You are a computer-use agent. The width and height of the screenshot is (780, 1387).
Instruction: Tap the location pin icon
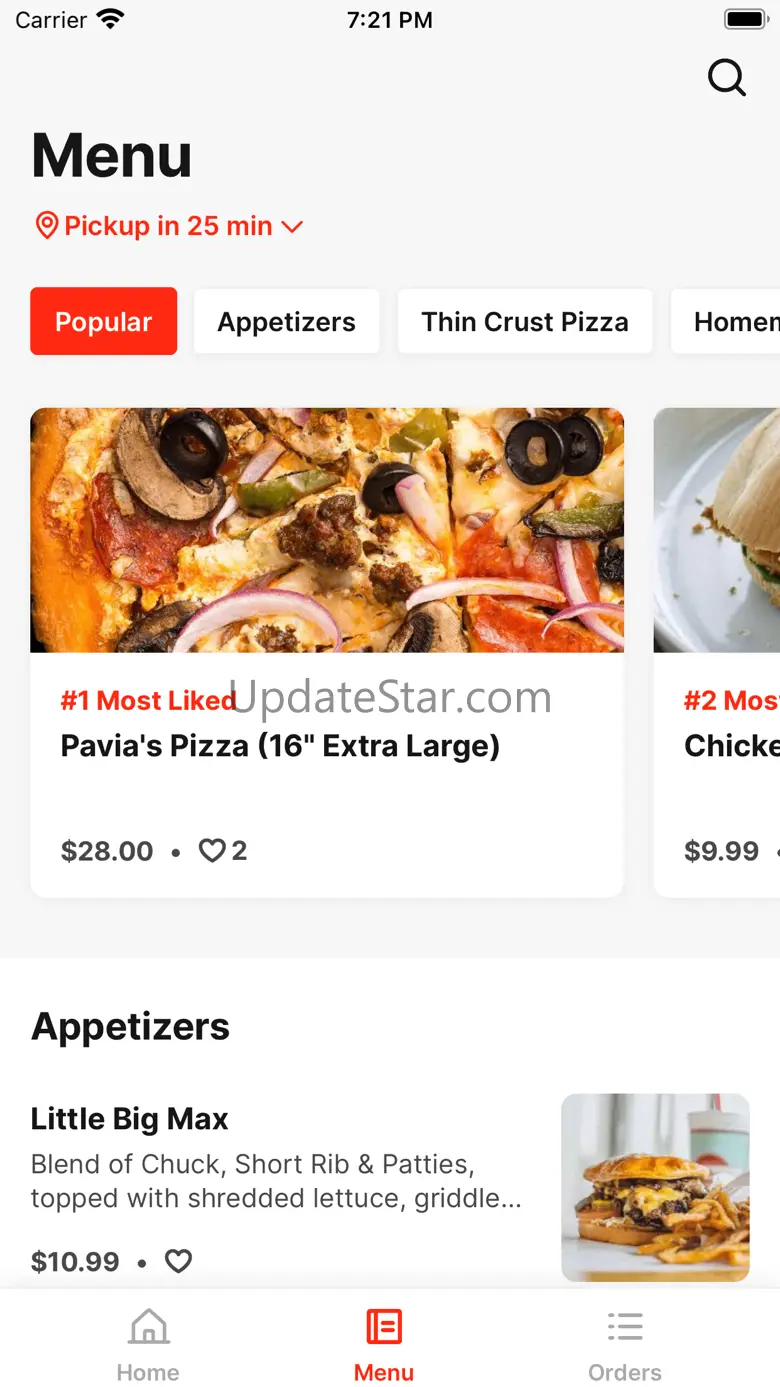pos(46,226)
